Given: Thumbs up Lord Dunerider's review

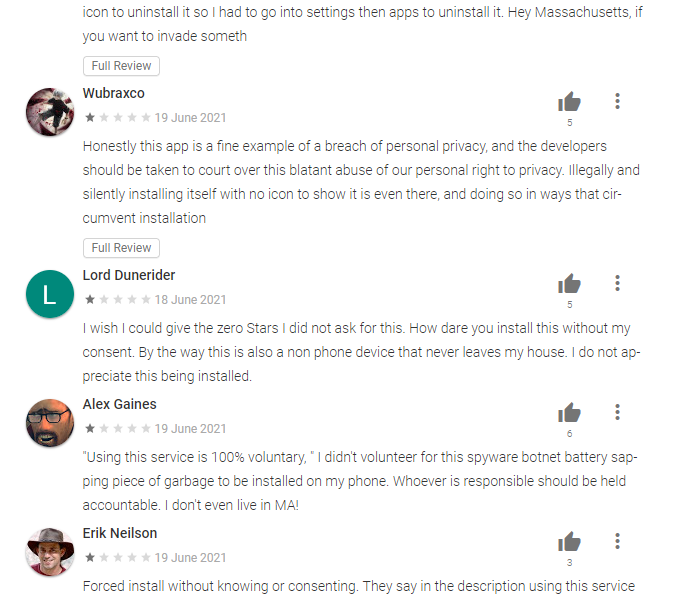Looking at the screenshot, I should click(569, 284).
